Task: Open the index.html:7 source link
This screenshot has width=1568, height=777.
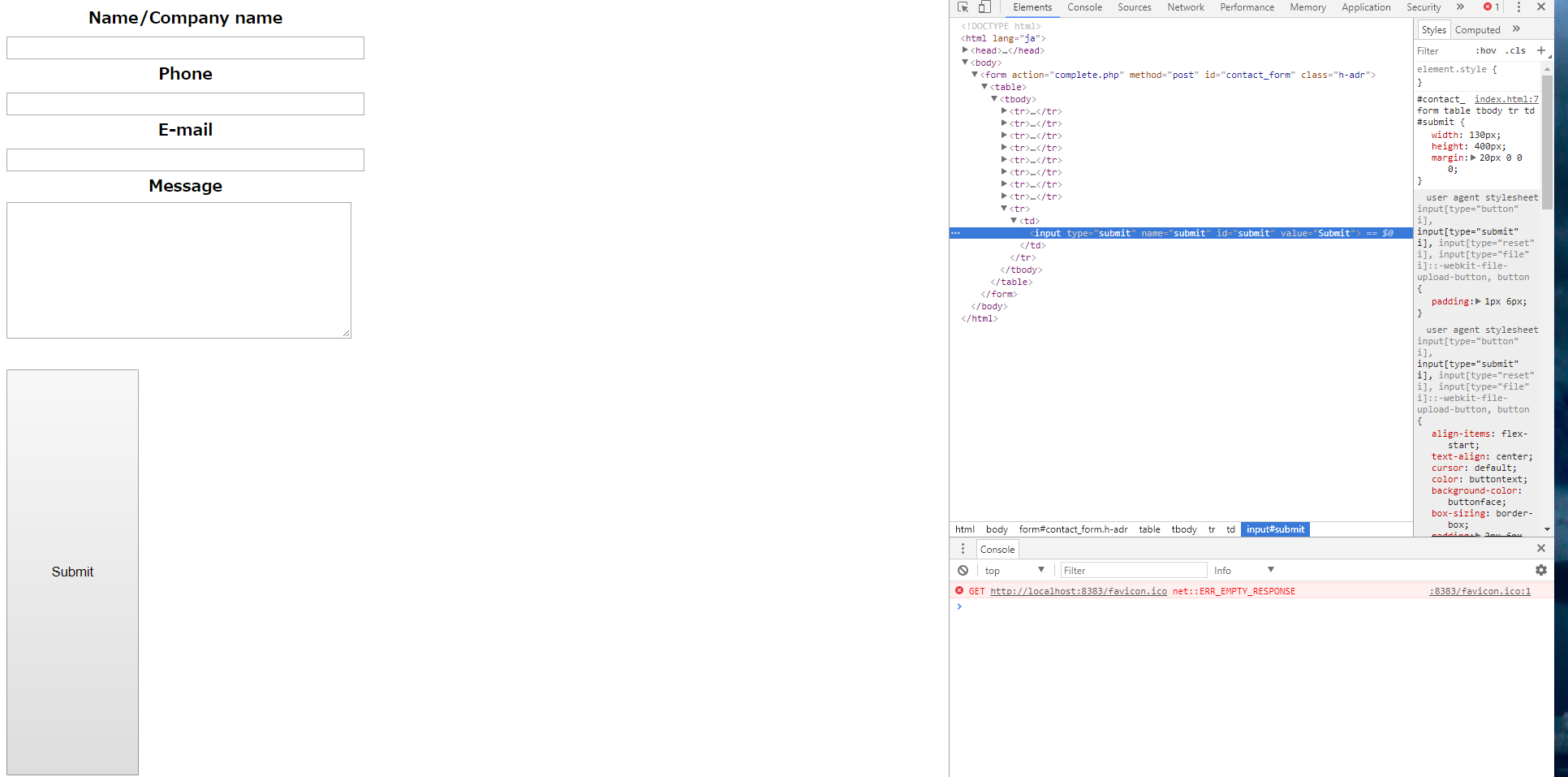Action: [1506, 99]
